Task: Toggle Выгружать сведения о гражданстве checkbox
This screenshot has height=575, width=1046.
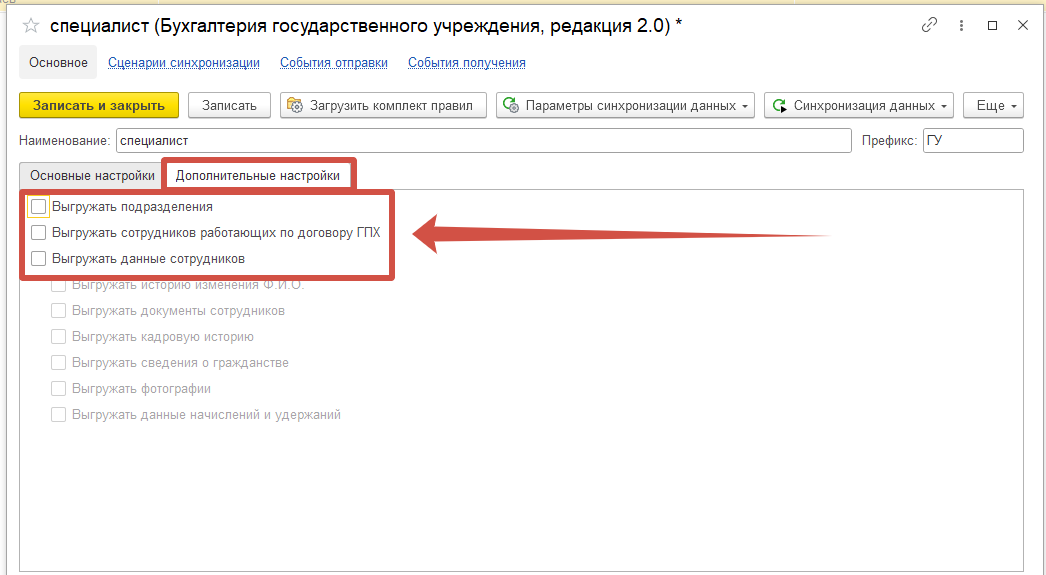Action: [x=59, y=363]
